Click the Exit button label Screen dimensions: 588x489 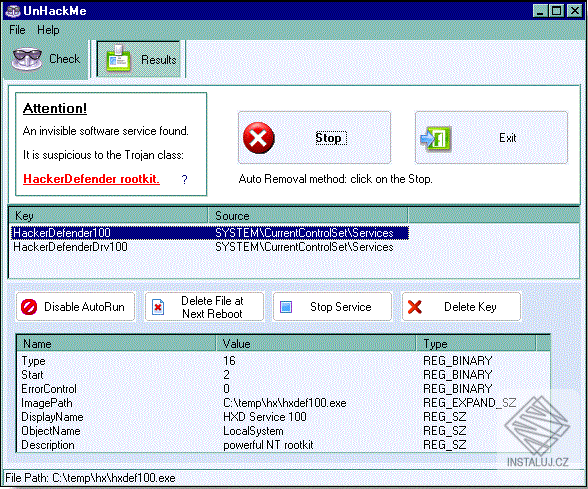click(x=507, y=138)
